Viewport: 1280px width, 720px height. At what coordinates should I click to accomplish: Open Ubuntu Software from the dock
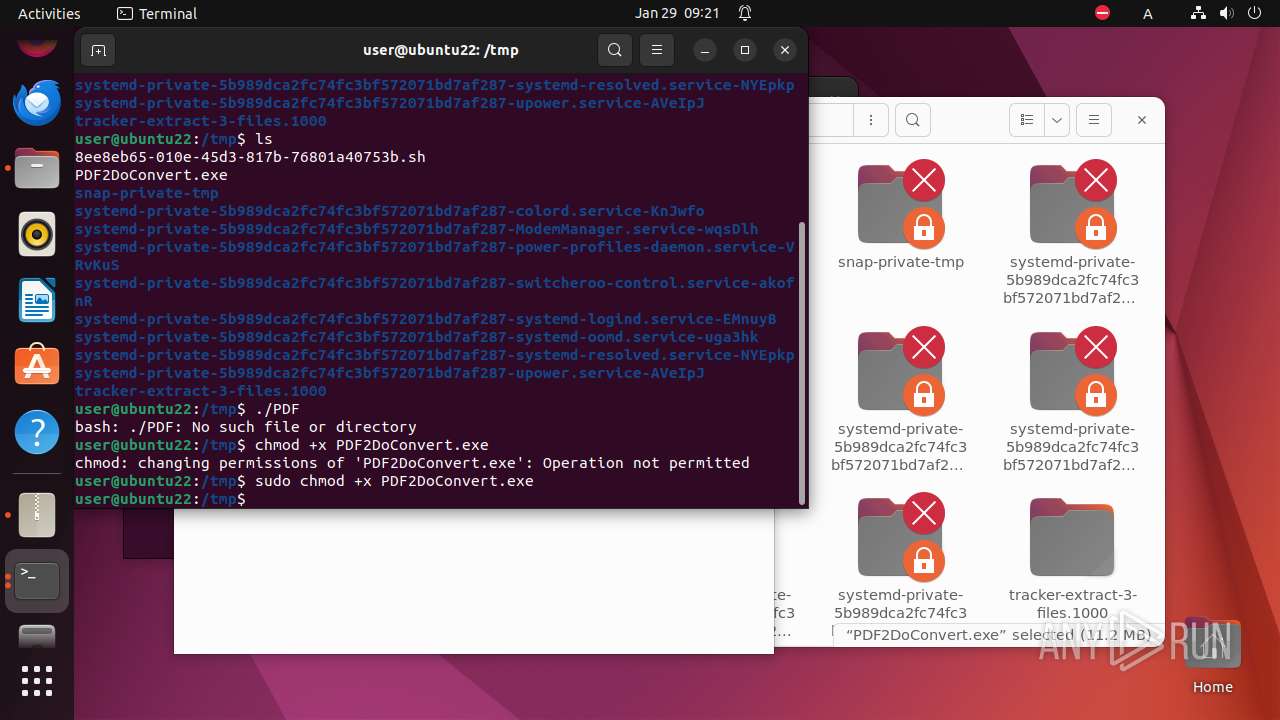37,367
